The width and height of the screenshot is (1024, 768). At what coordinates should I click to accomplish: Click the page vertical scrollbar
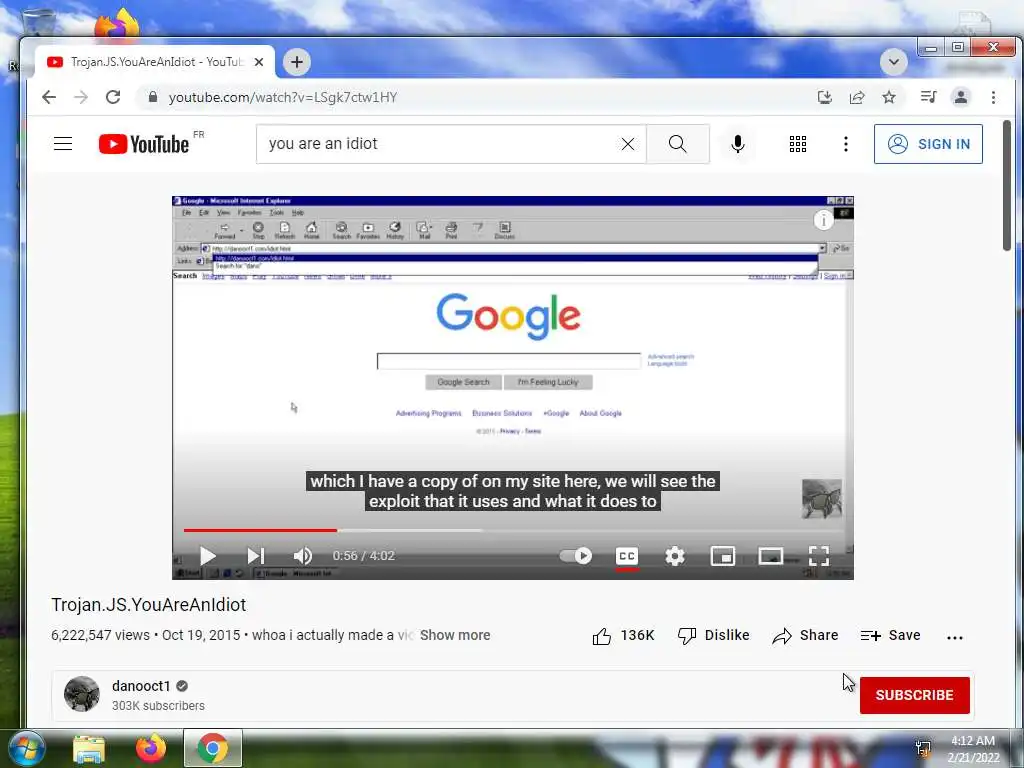click(1007, 185)
